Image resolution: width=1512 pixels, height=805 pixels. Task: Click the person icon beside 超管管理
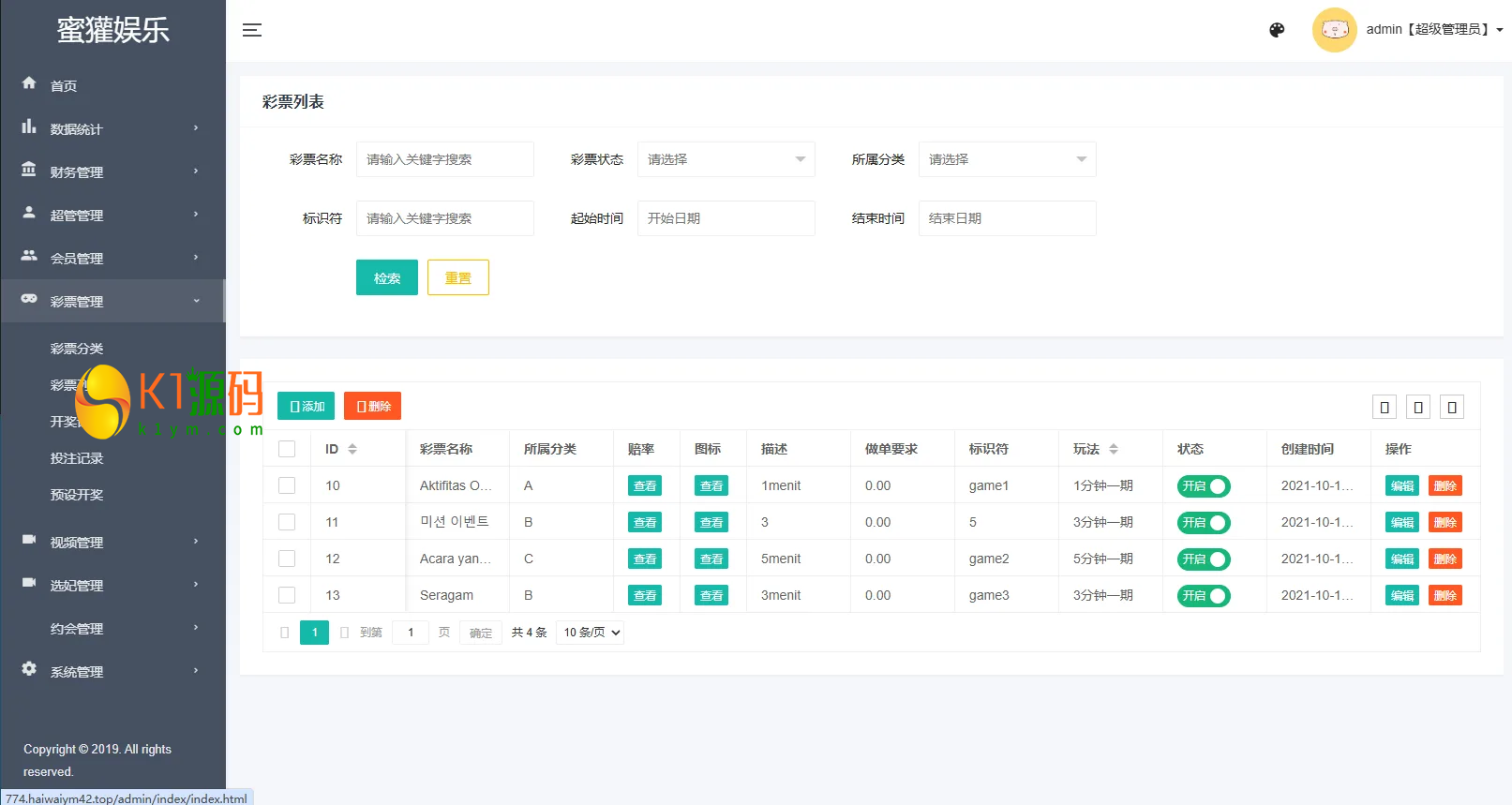pos(29,213)
